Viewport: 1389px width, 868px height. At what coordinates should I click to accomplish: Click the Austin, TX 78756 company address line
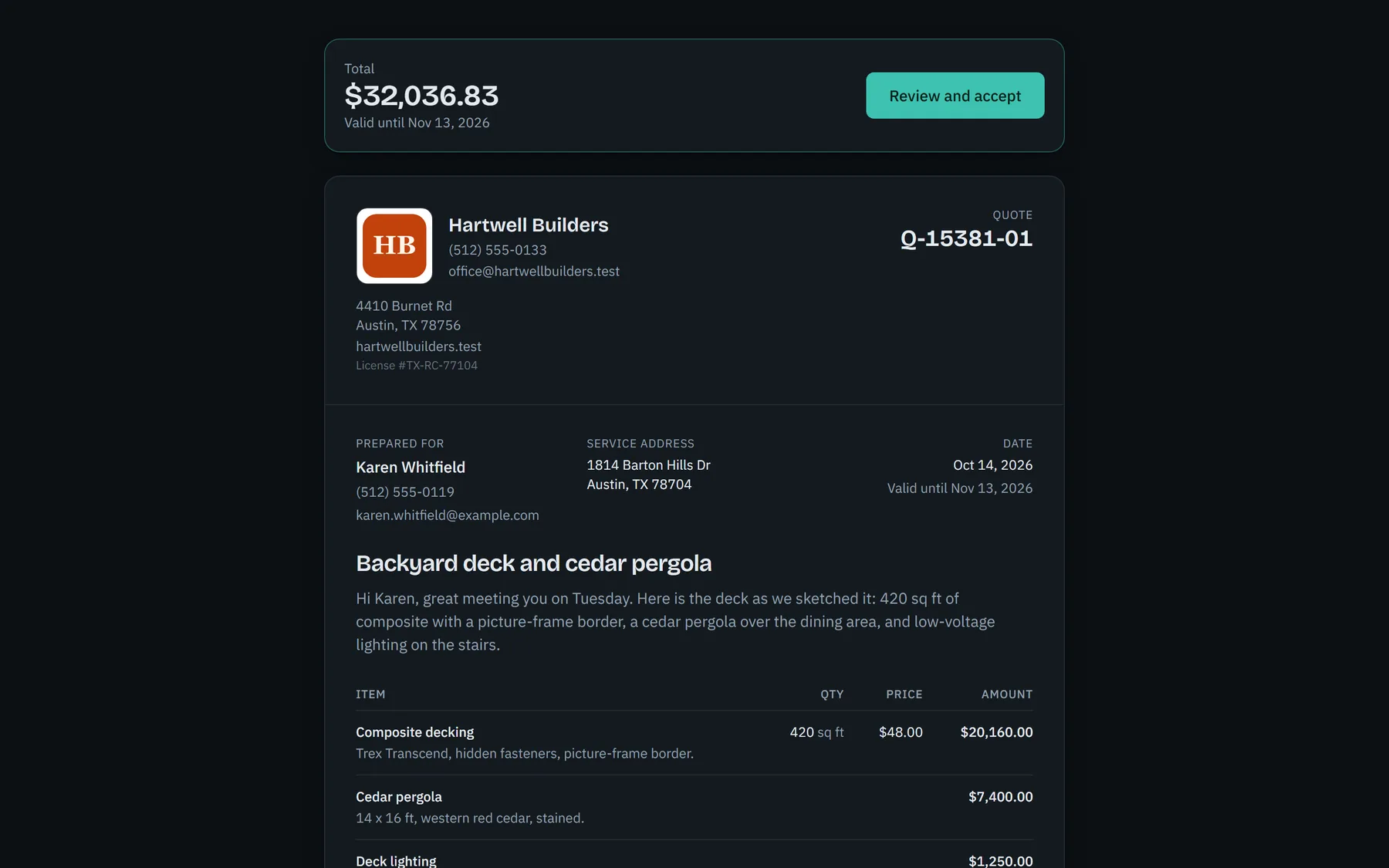tap(408, 326)
